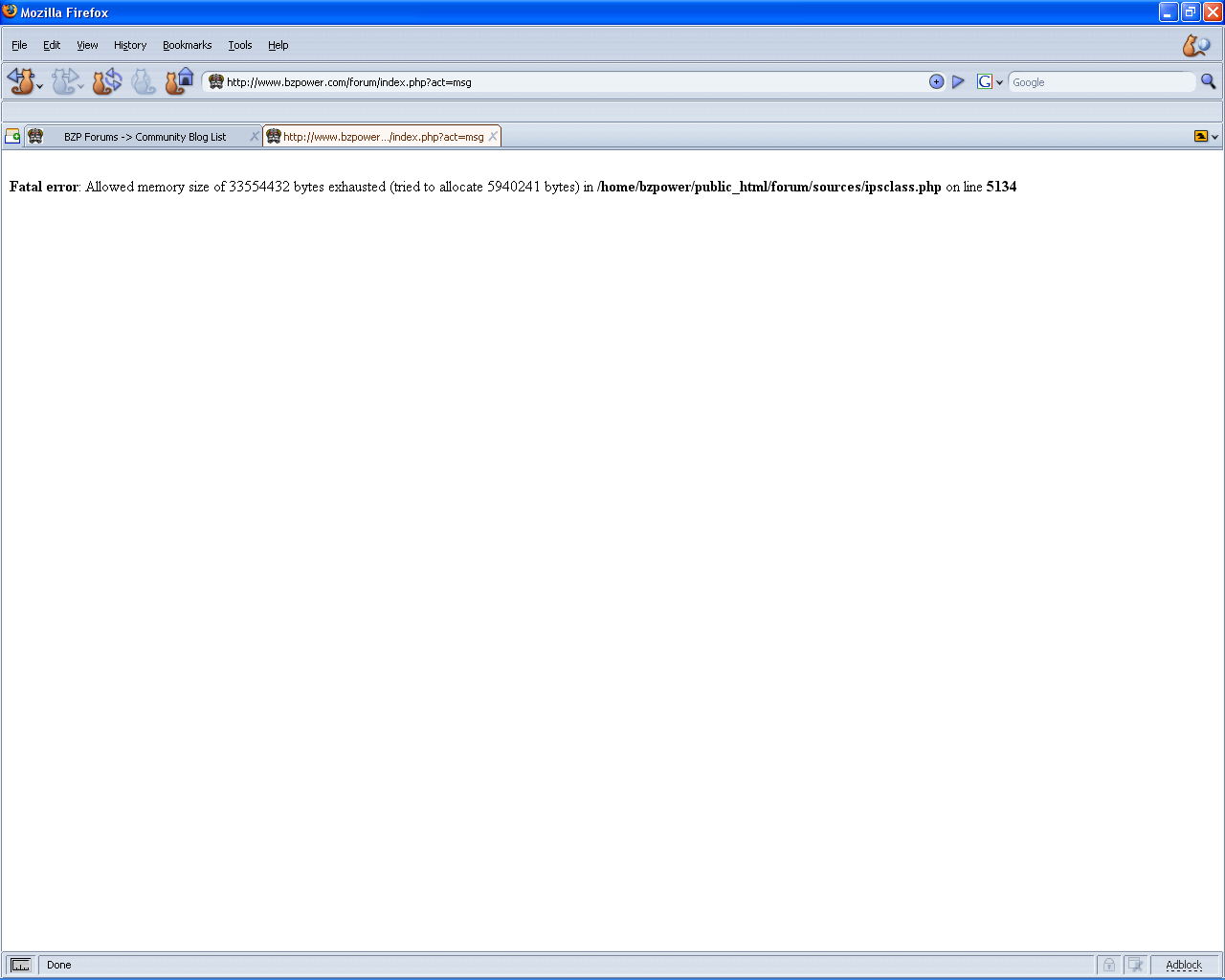Image resolution: width=1225 pixels, height=980 pixels.
Task: Click the '5940241' bytes value
Action: click(x=514, y=187)
